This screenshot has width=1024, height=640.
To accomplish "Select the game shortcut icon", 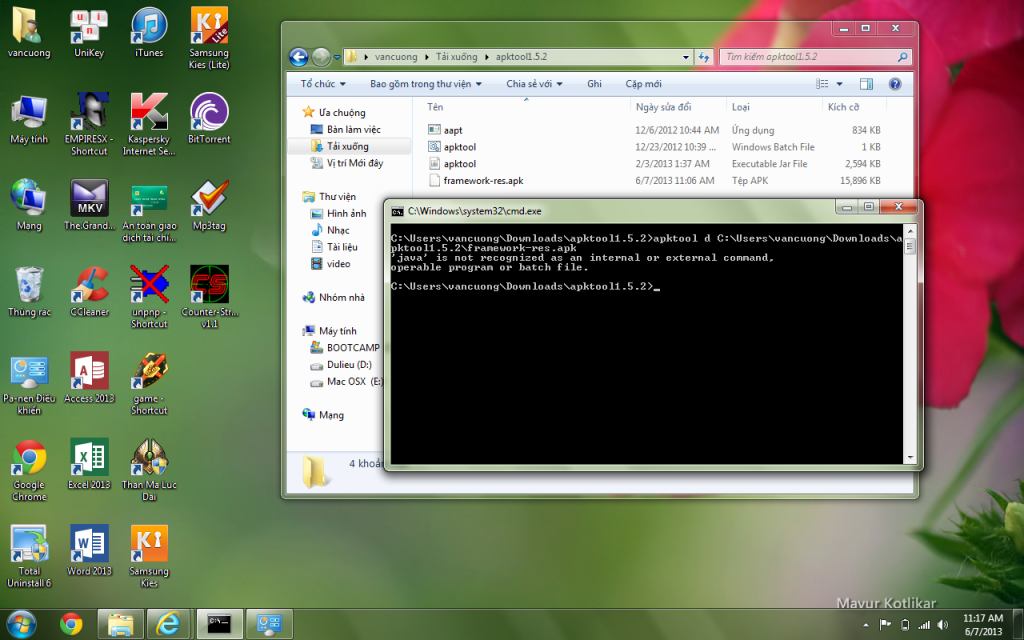I will (149, 383).
